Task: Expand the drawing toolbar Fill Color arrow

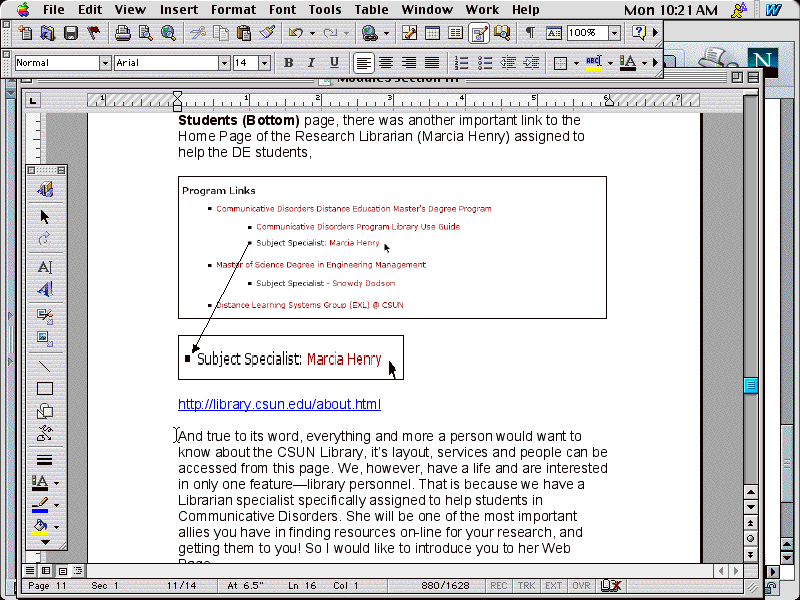Action: tap(57, 527)
